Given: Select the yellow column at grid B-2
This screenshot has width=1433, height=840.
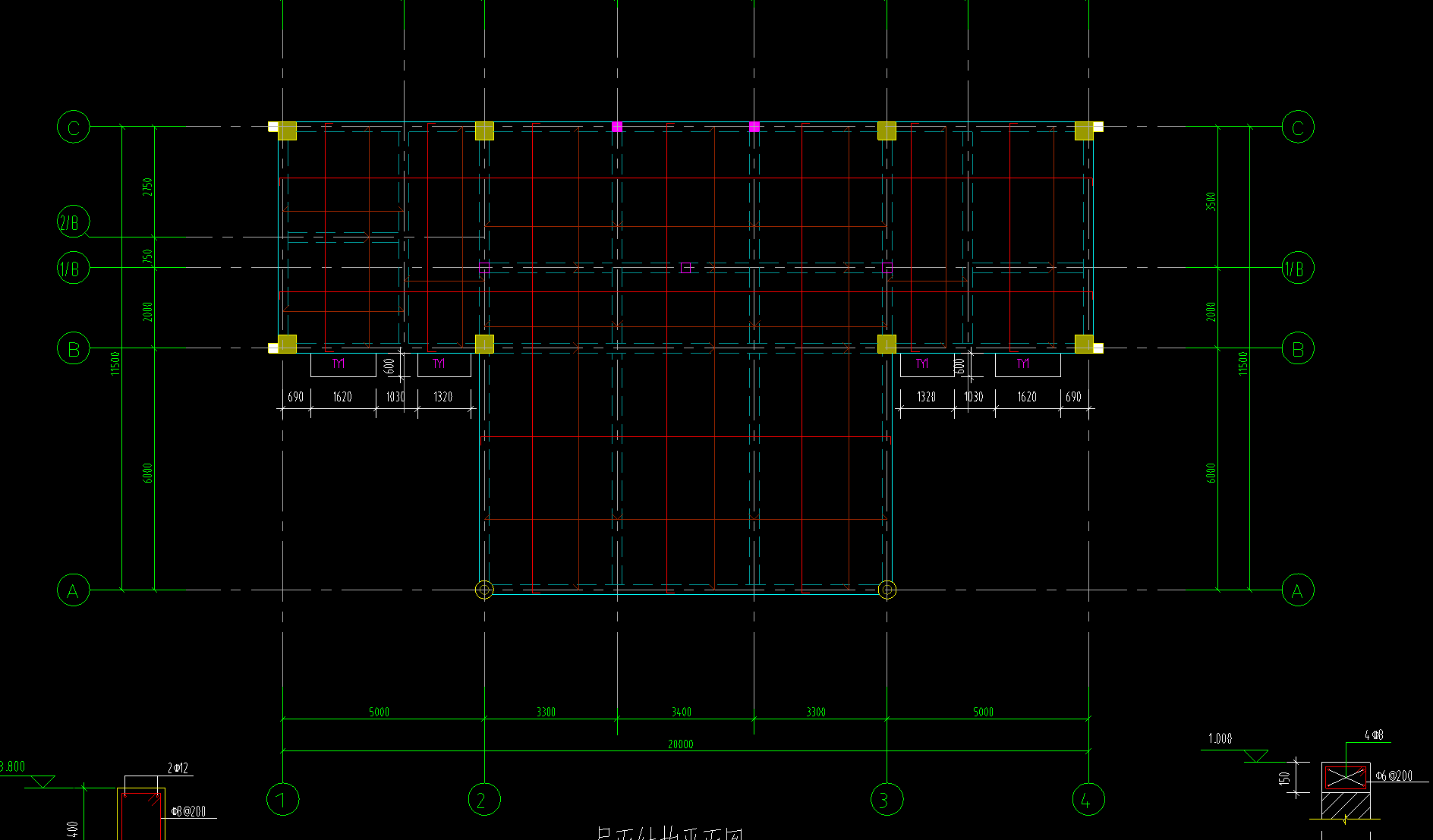Looking at the screenshot, I should [484, 344].
